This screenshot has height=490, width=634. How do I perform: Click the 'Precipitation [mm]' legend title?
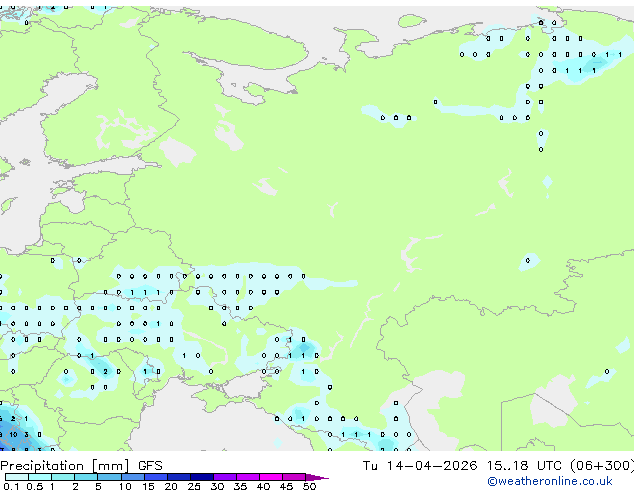(x=65, y=466)
